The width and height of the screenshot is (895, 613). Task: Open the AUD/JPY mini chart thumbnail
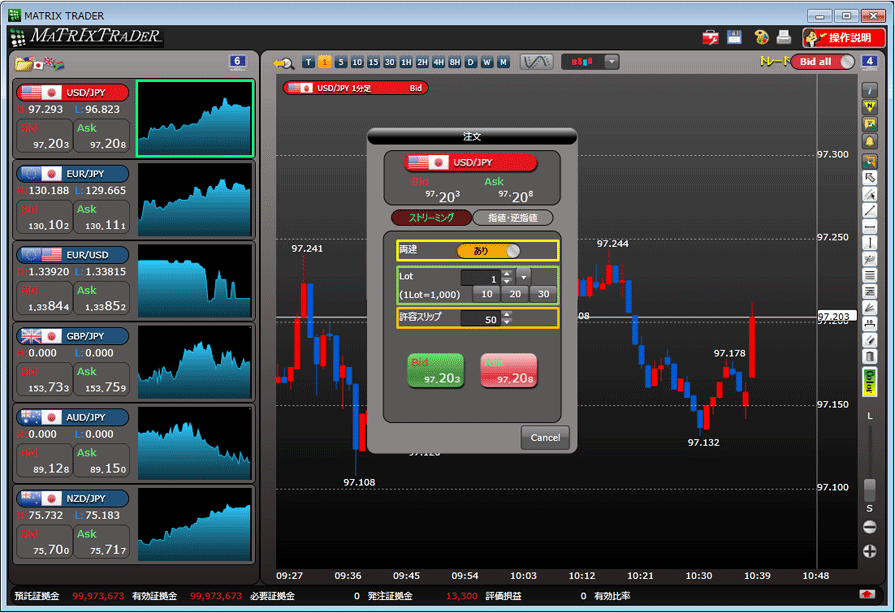[x=195, y=443]
